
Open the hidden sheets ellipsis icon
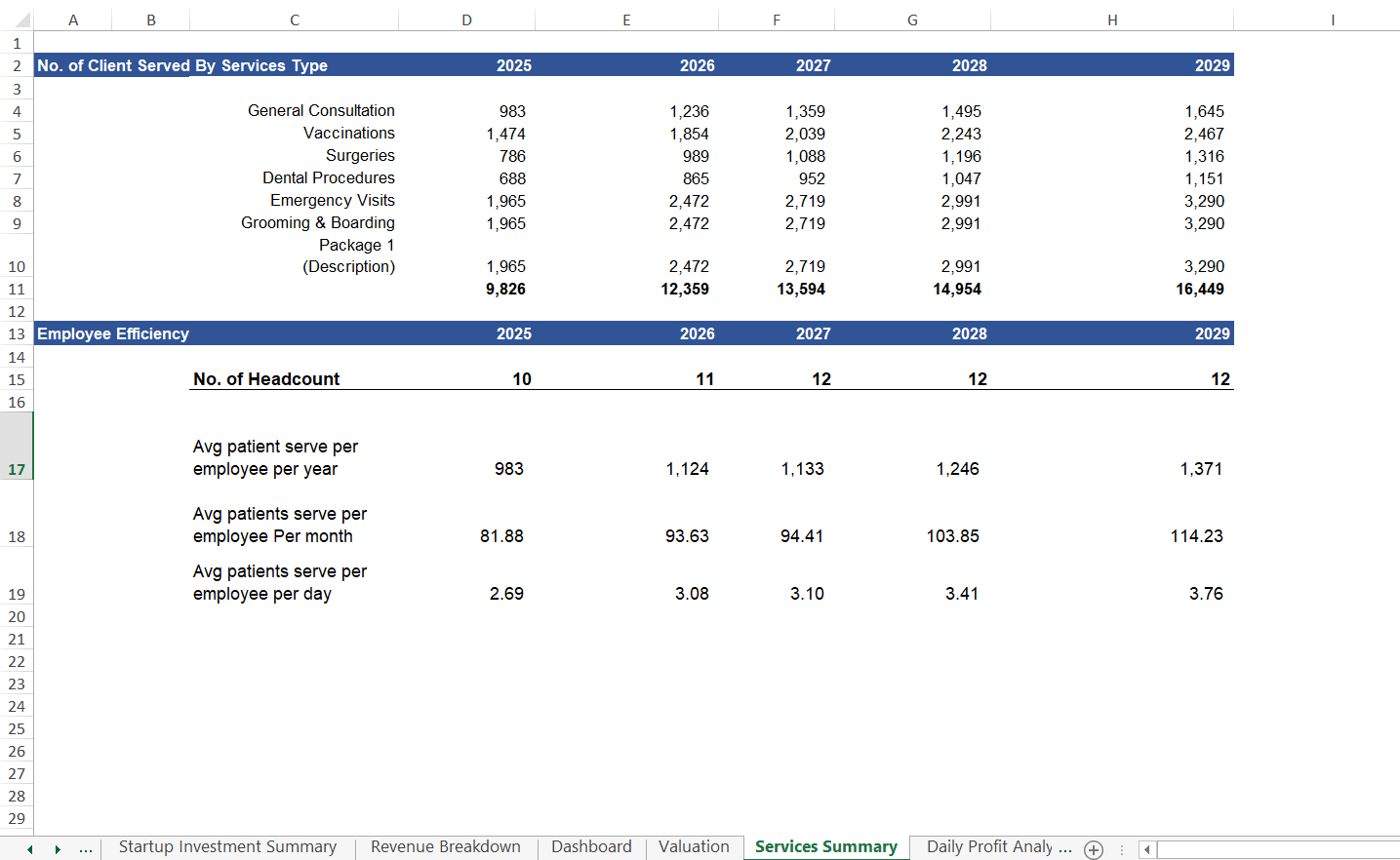pyautogui.click(x=86, y=848)
